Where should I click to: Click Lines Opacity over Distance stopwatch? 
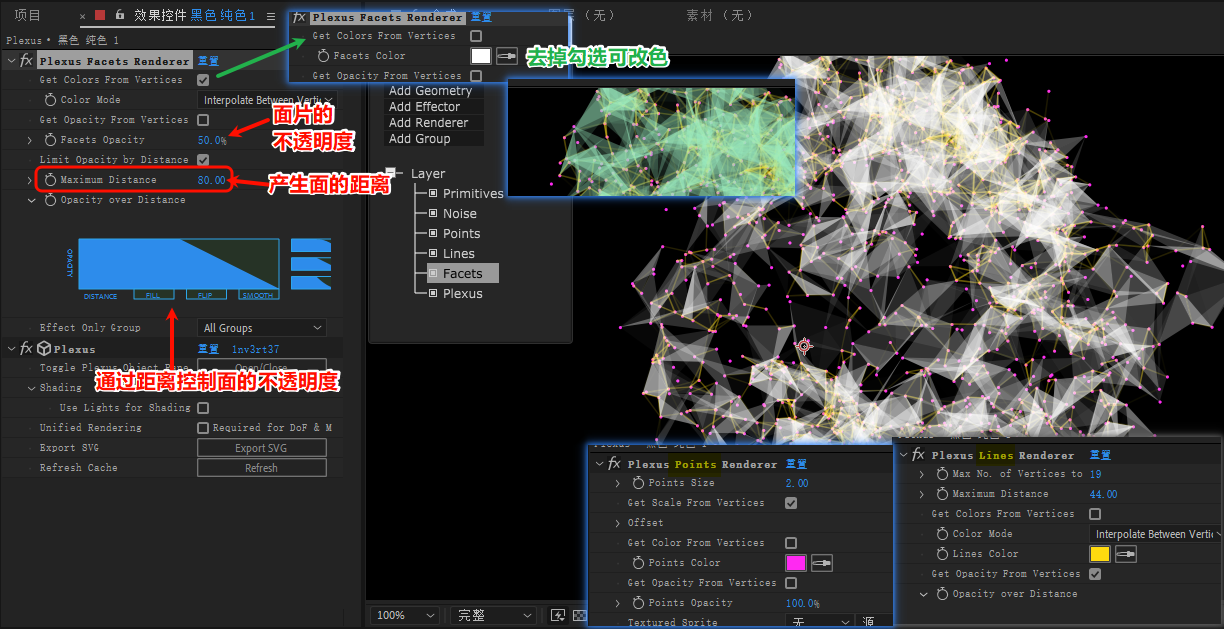(942, 594)
